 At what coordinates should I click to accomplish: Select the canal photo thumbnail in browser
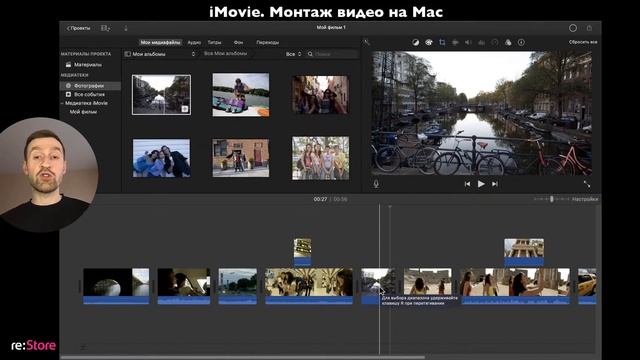[161, 95]
